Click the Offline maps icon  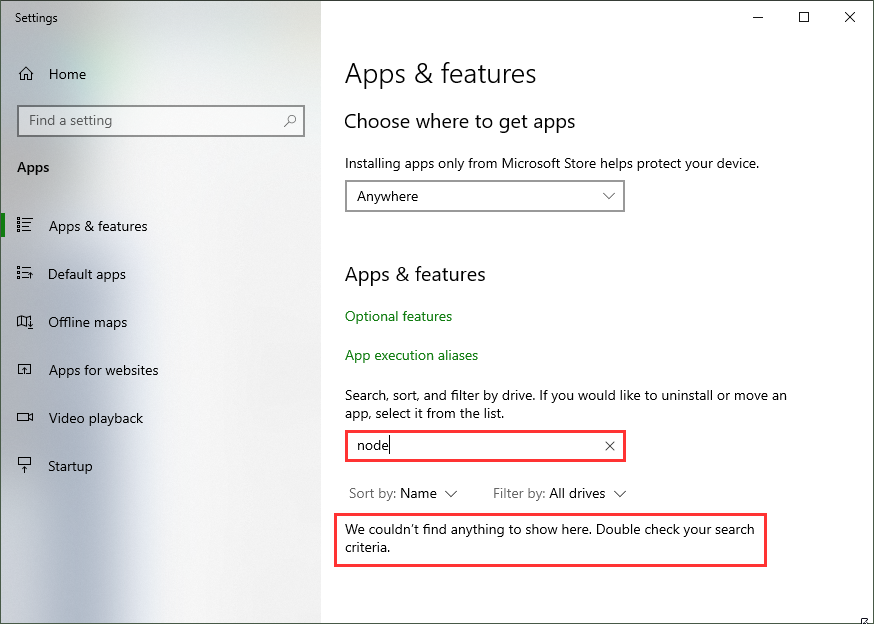[x=26, y=322]
